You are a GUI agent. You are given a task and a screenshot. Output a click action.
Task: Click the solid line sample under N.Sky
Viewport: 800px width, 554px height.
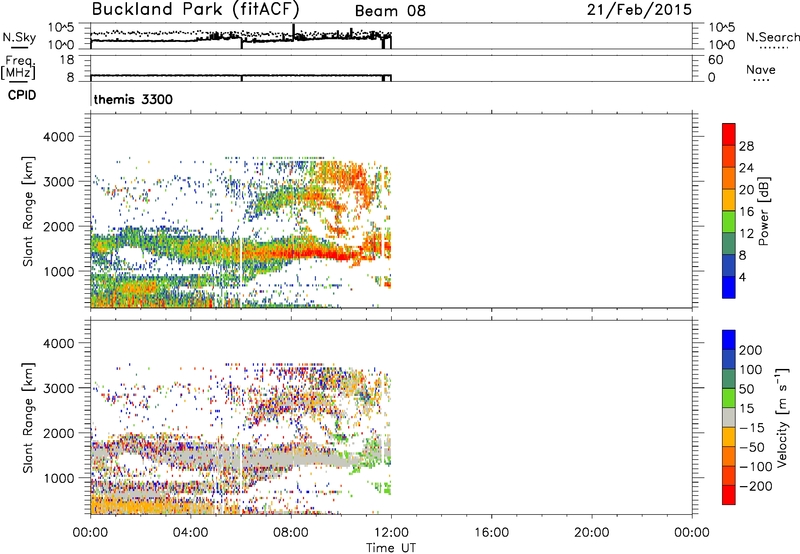point(19,47)
